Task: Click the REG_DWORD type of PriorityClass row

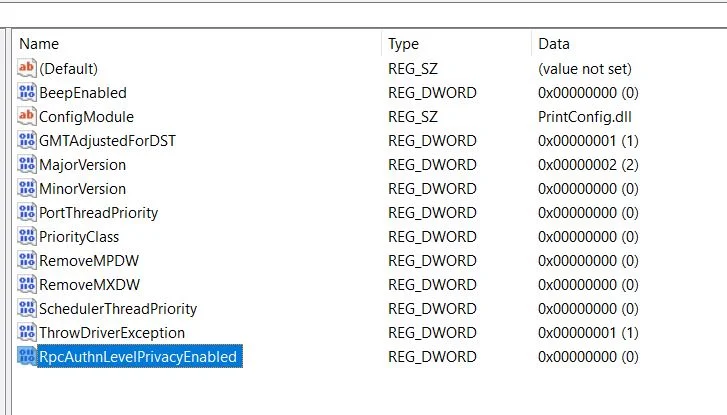Action: pyautogui.click(x=432, y=237)
